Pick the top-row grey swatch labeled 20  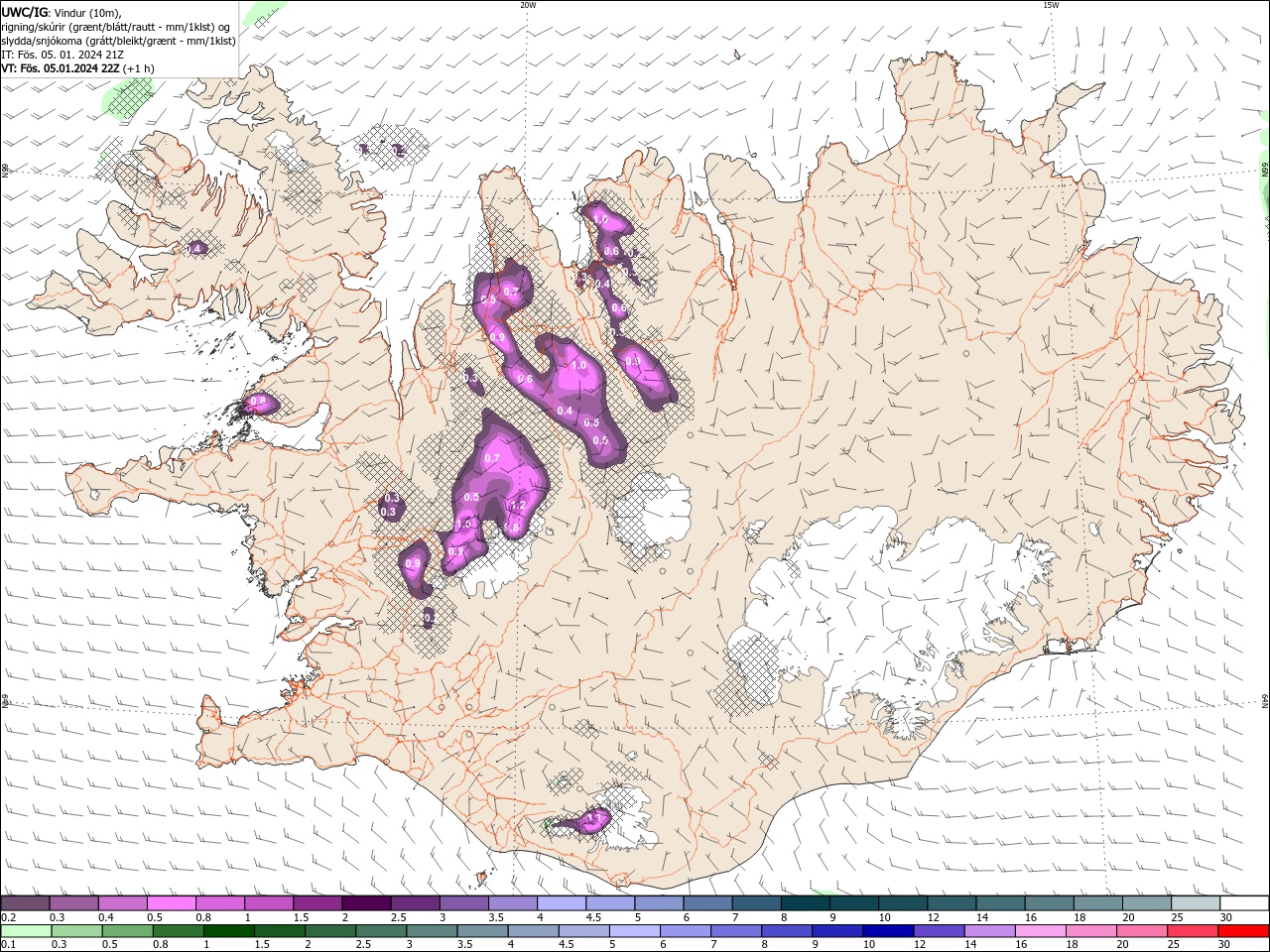1147,903
